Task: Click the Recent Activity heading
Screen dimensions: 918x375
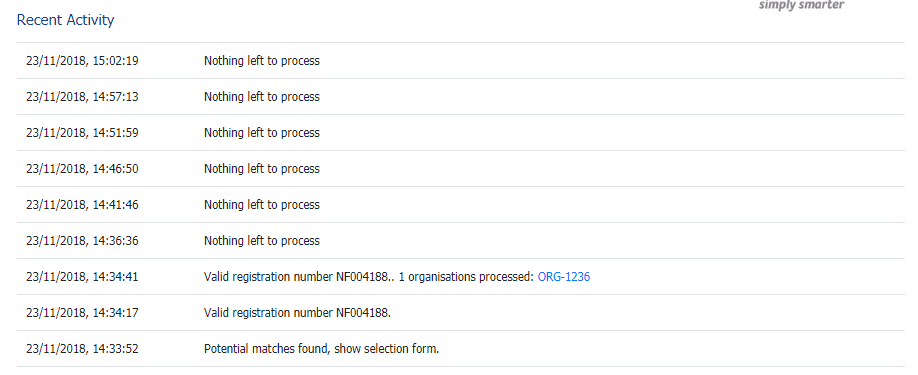Action: pyautogui.click(x=66, y=20)
